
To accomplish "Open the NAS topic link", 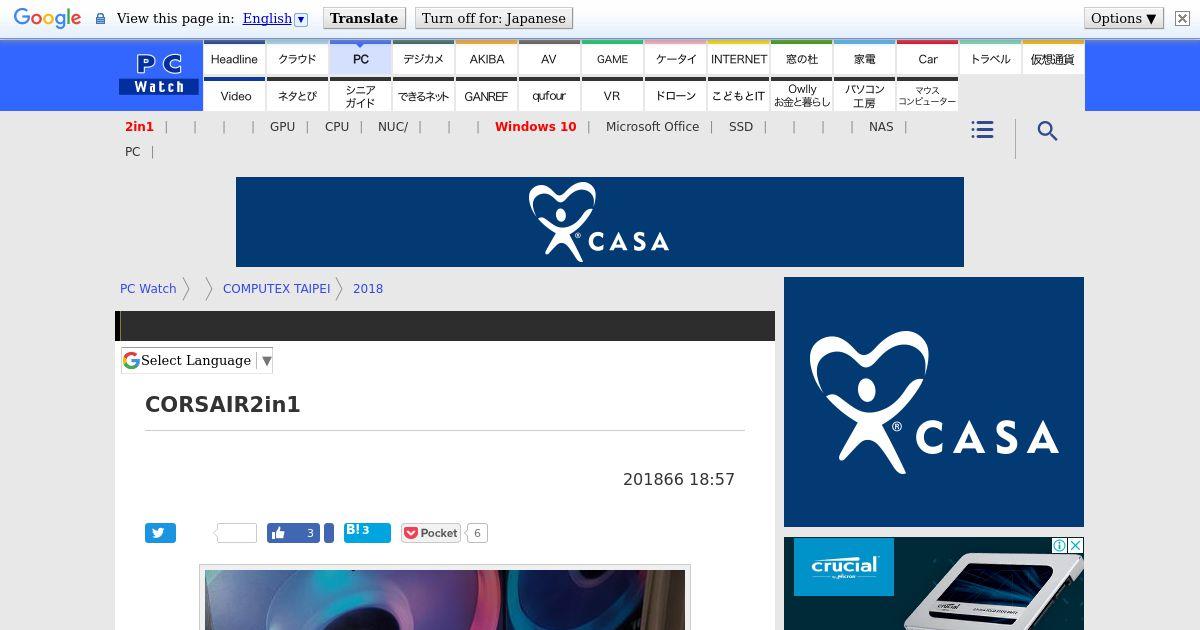I will point(881,127).
